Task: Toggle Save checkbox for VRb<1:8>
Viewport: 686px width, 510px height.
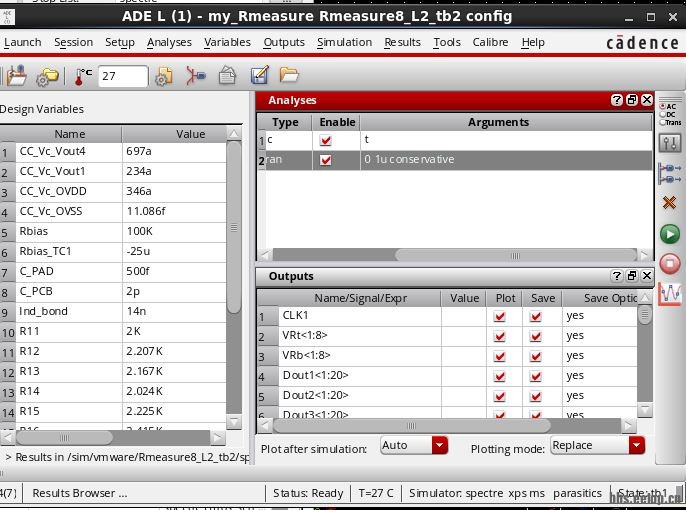Action: [536, 356]
